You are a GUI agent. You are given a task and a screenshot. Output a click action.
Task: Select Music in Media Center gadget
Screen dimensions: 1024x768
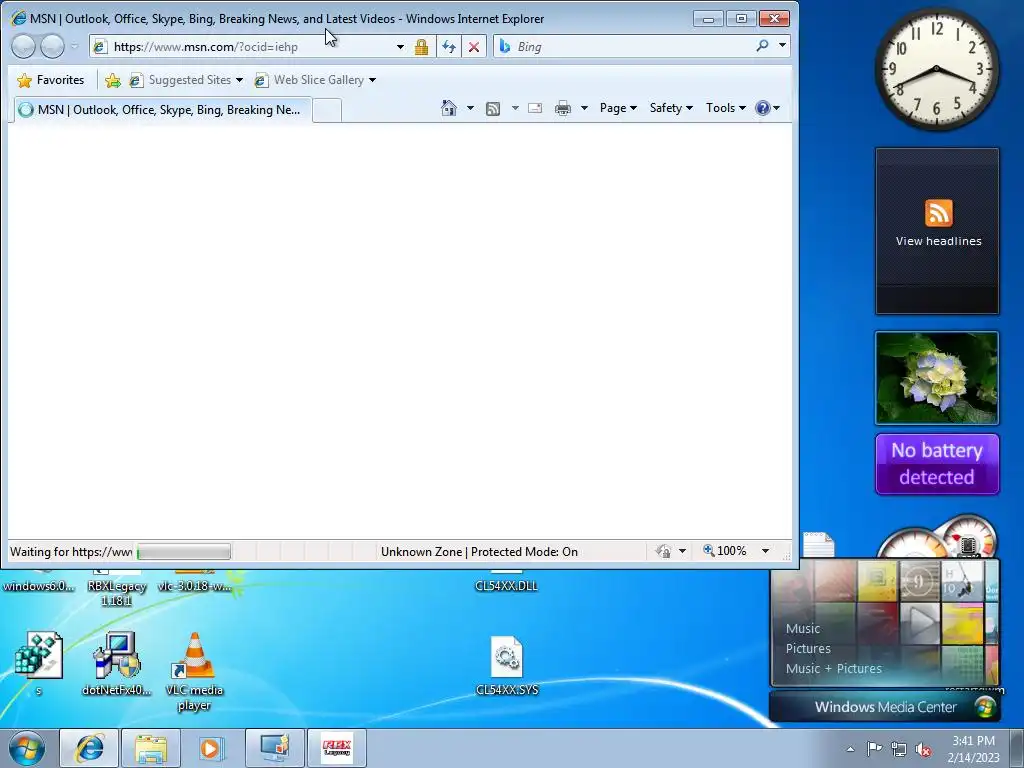[x=803, y=628]
